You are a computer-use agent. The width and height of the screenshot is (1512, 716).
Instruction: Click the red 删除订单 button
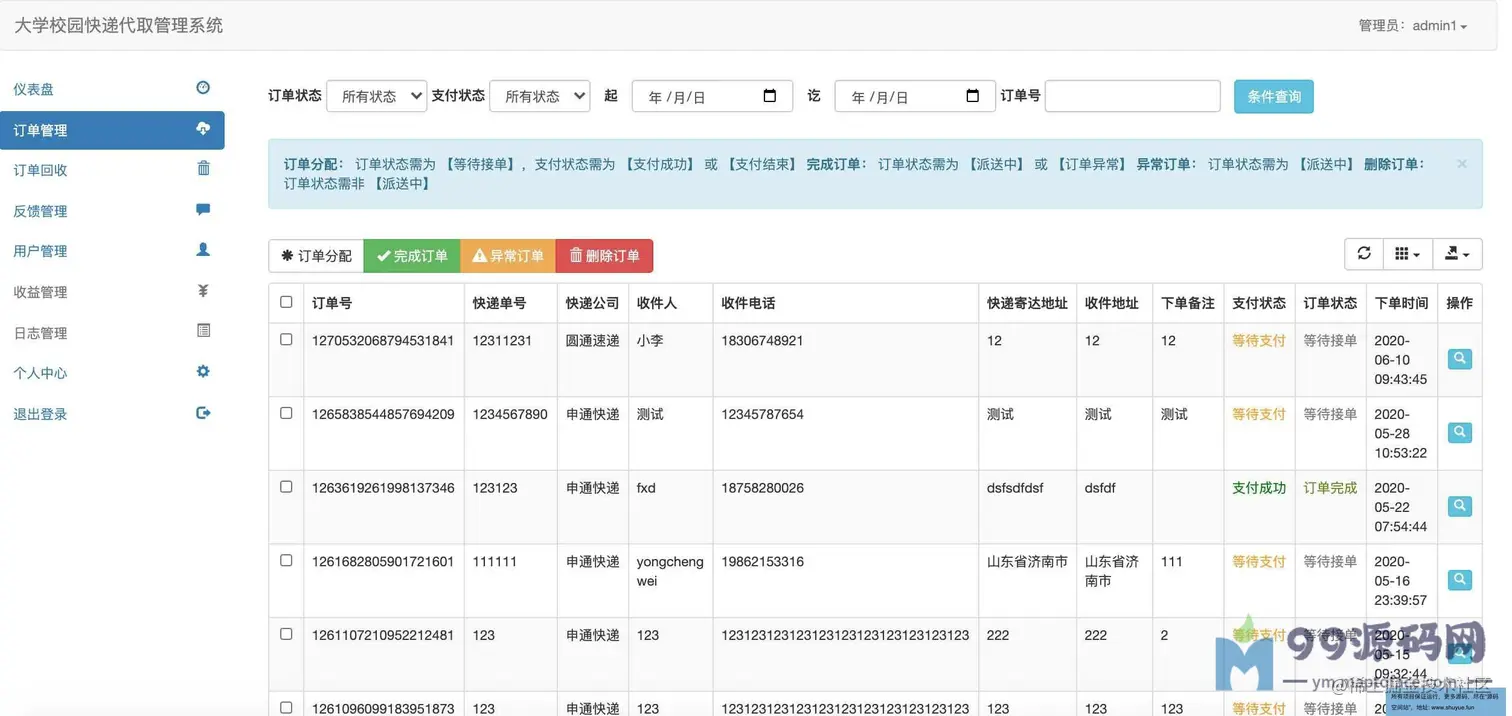tap(604, 256)
